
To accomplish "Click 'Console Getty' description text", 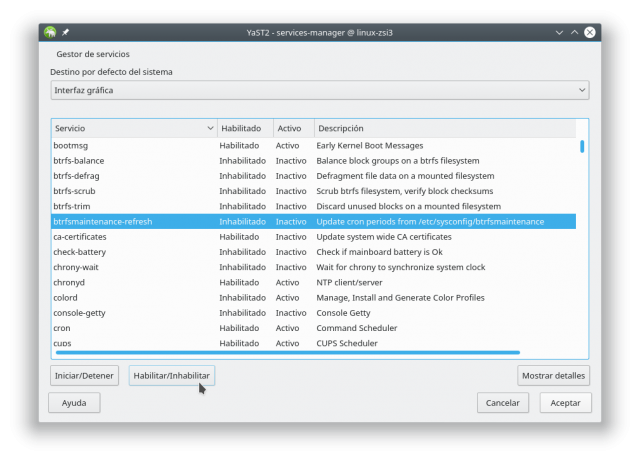I will point(343,313).
